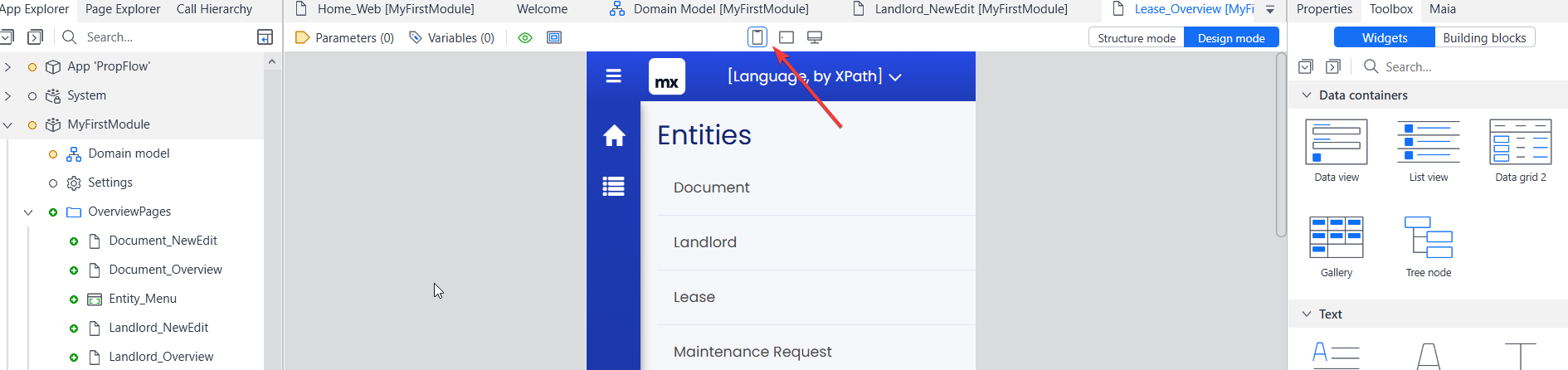Collapse all icon in Toolbox toolbar
Image resolution: width=1568 pixels, height=370 pixels.
pos(1305,66)
